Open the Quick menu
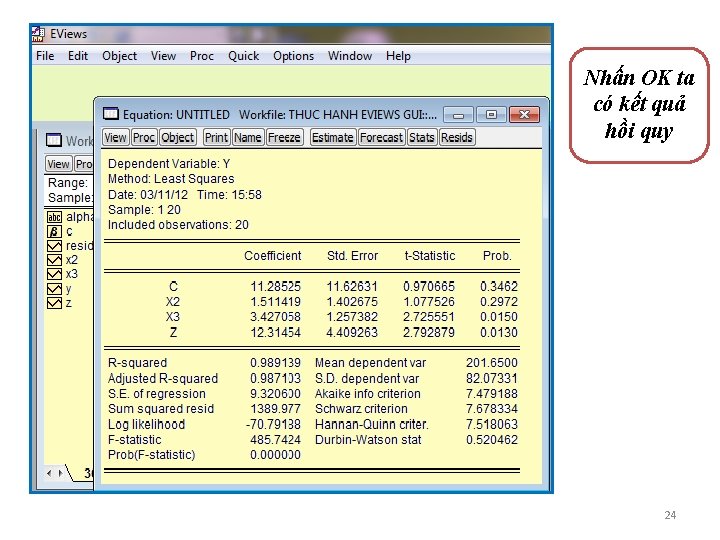Screen dimensions: 720x540 [x=243, y=56]
